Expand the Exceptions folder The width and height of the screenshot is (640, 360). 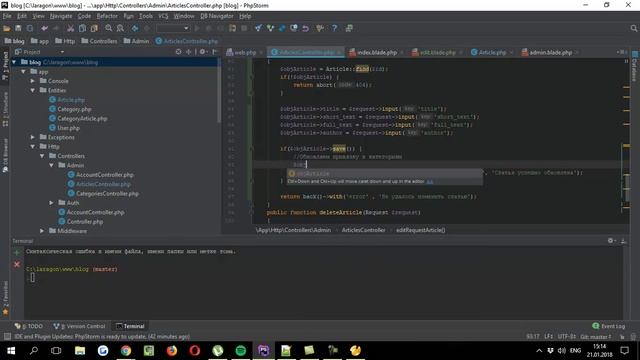point(33,137)
